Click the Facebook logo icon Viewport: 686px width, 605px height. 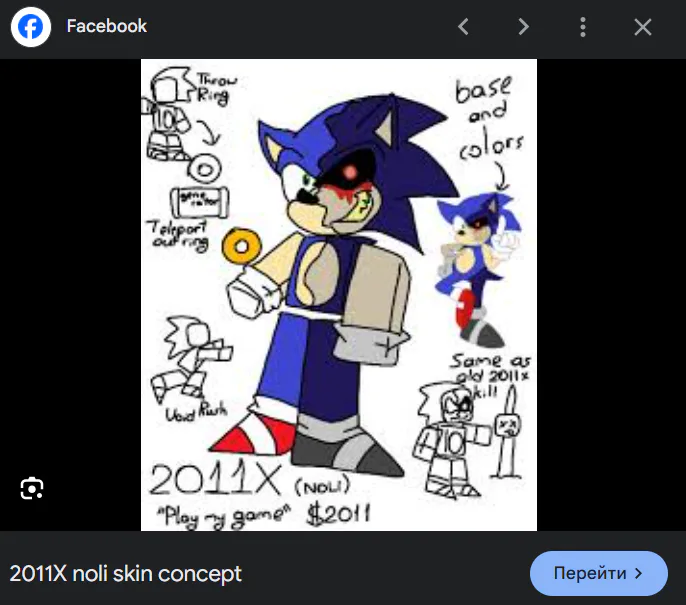tap(31, 27)
